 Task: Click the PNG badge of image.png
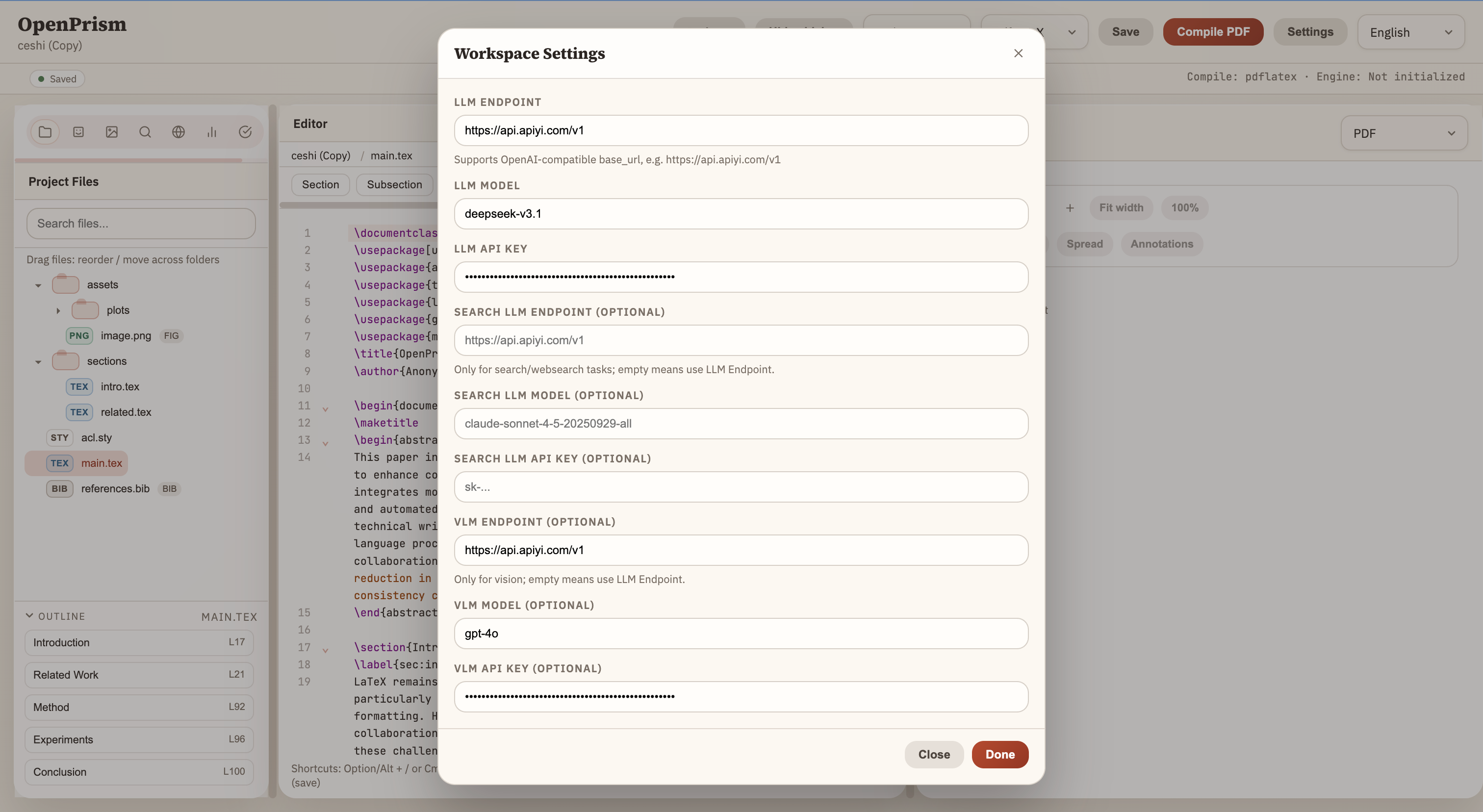click(79, 335)
